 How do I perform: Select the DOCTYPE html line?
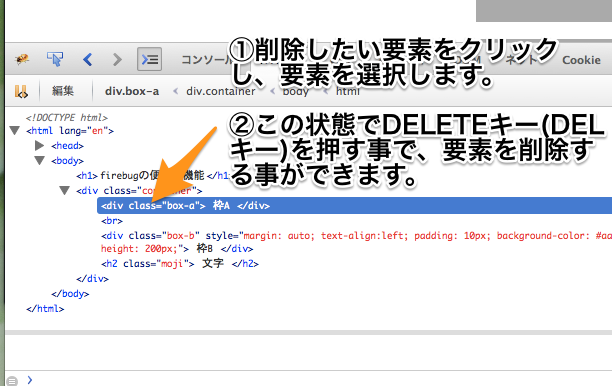click(67, 117)
